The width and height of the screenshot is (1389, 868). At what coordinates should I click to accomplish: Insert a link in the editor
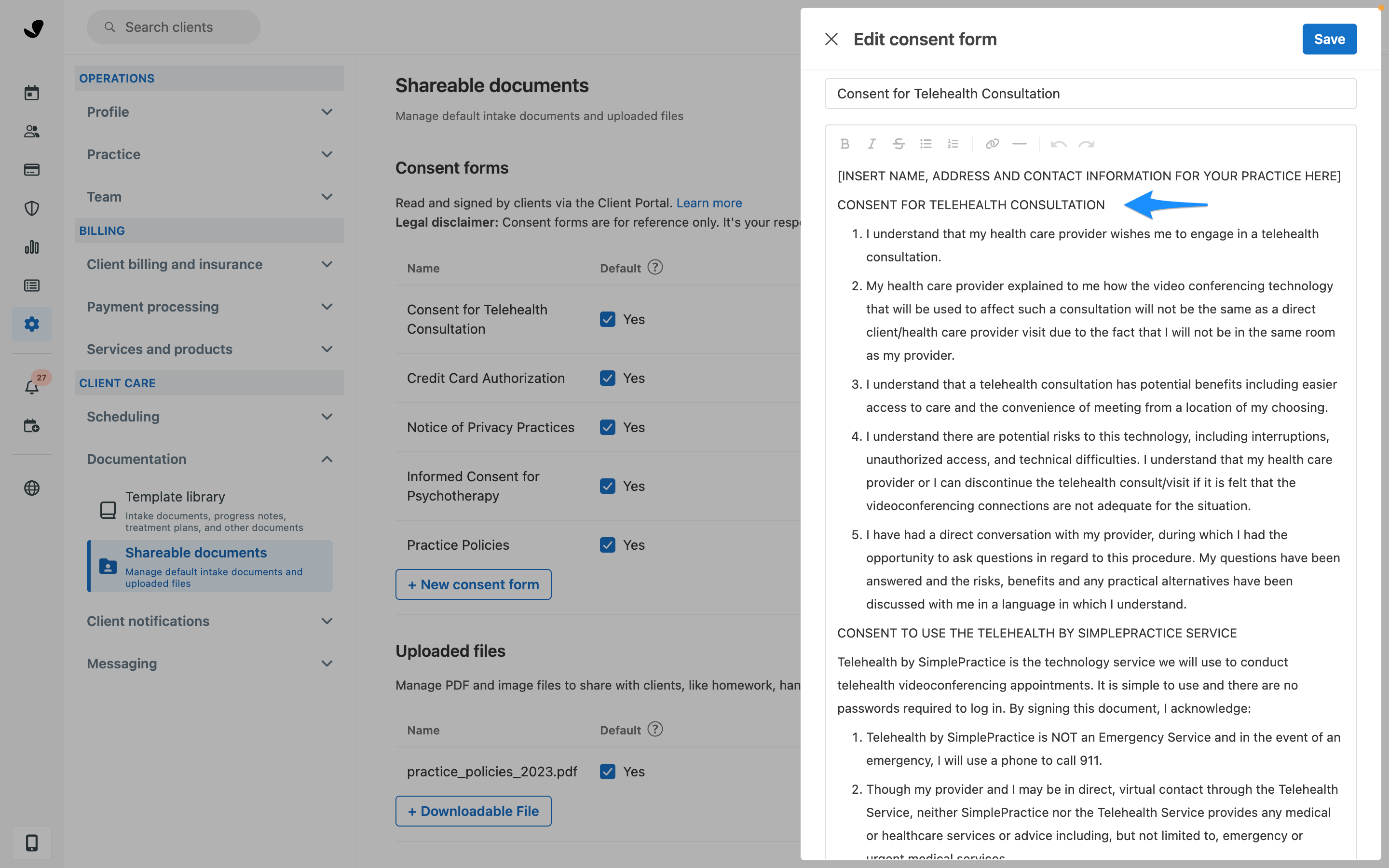tap(992, 144)
